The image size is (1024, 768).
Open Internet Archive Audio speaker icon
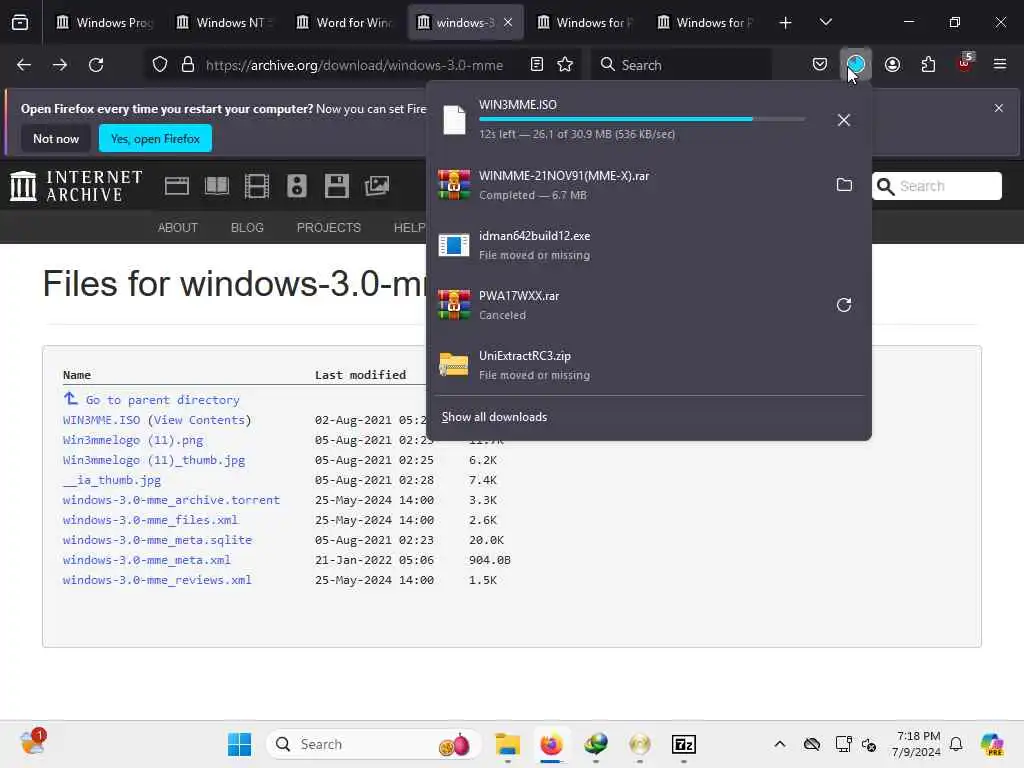click(x=296, y=186)
